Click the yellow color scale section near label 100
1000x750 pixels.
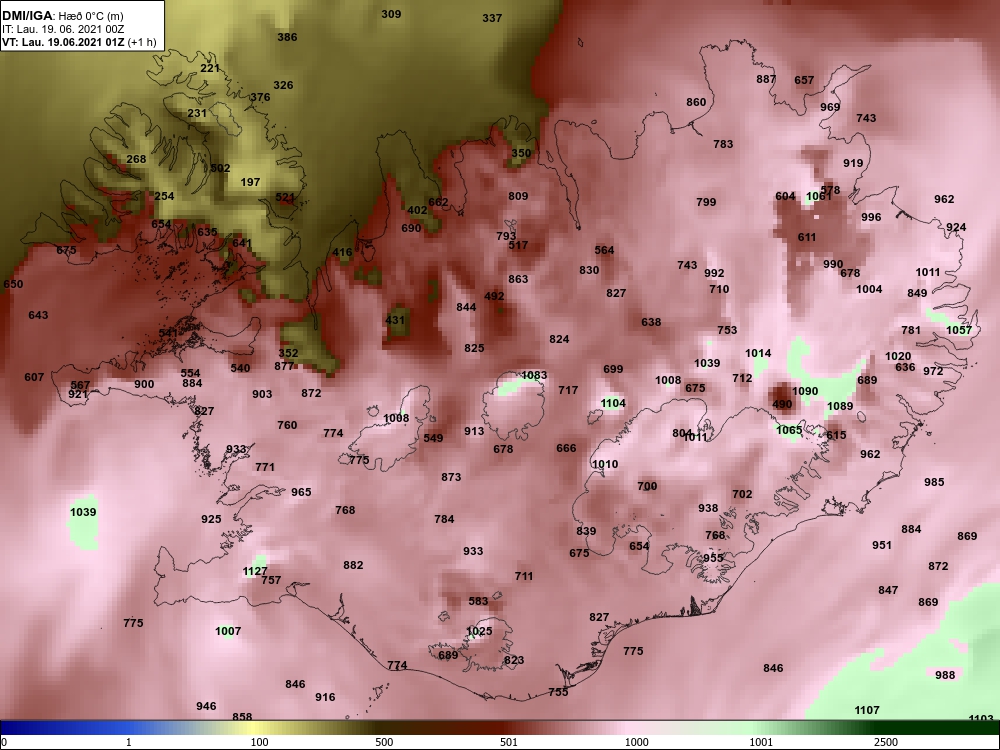click(x=255, y=726)
